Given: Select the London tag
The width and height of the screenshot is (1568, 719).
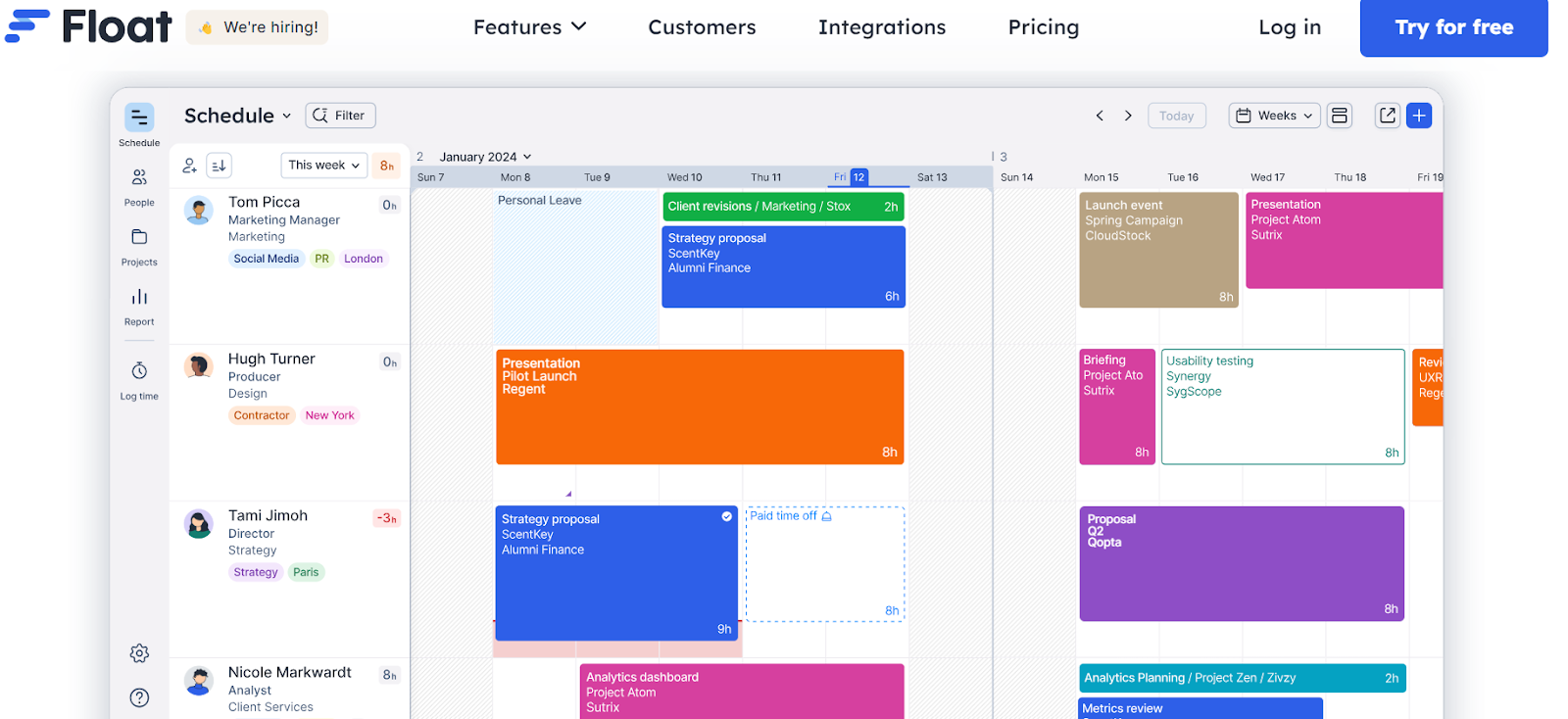Looking at the screenshot, I should [x=364, y=259].
